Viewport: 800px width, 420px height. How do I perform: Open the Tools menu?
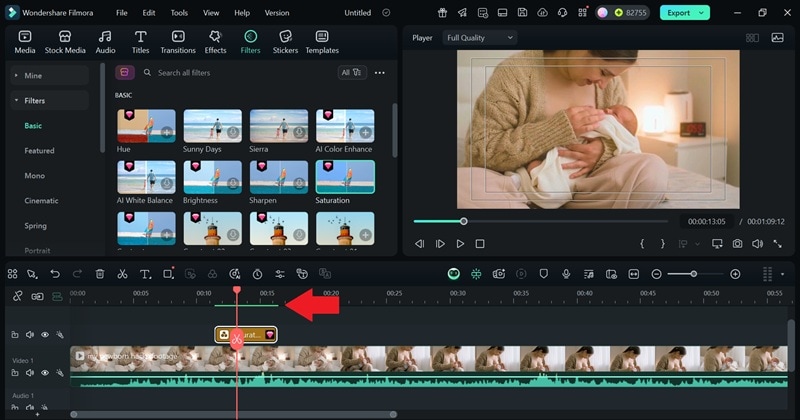[179, 13]
